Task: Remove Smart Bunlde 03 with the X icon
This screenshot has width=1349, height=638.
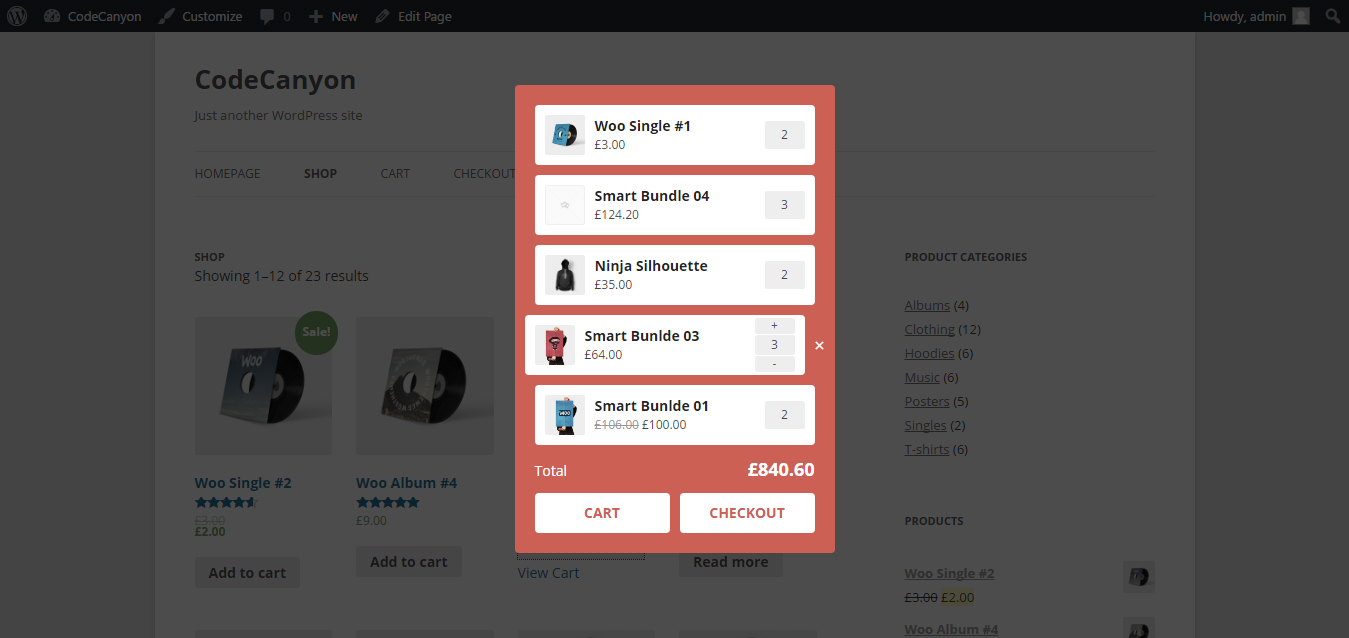Action: [x=819, y=346]
